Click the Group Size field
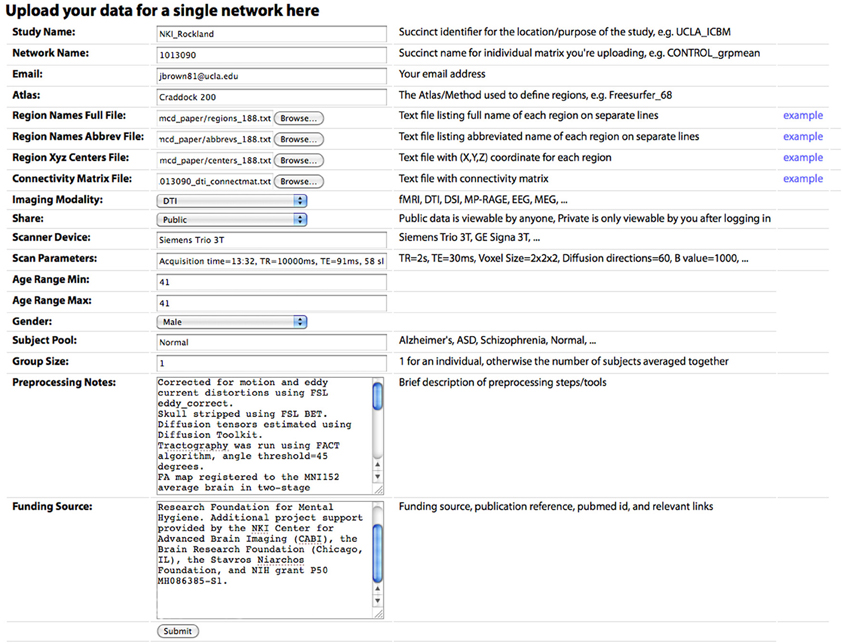This screenshot has width=843, height=643. click(272, 363)
